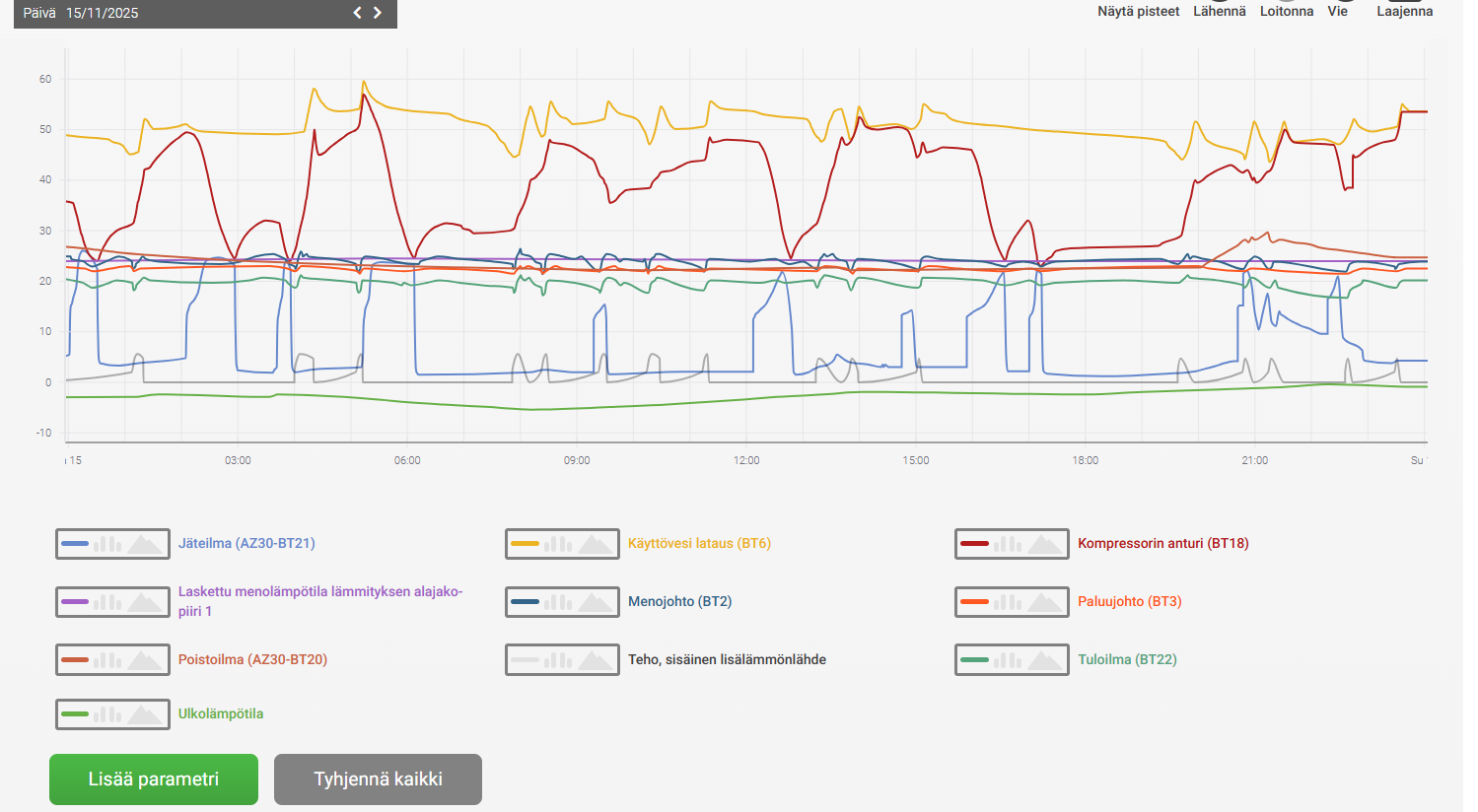Select bar chart icon for Jäteilma (AZ30-BT21)
This screenshot has width=1478, height=812.
[108, 544]
